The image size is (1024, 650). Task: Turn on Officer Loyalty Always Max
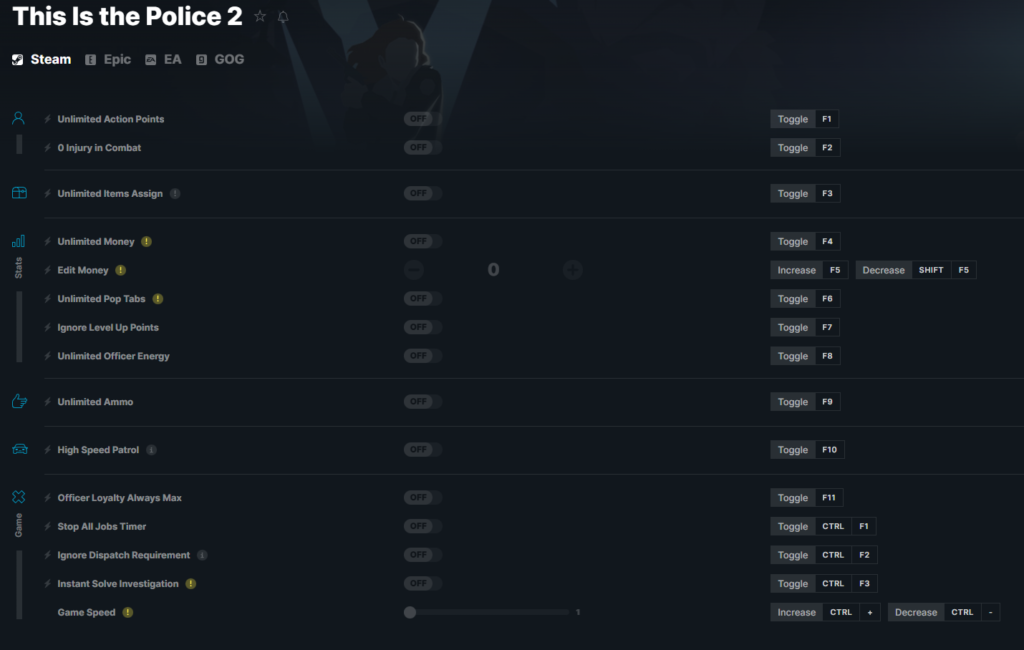[x=422, y=498]
